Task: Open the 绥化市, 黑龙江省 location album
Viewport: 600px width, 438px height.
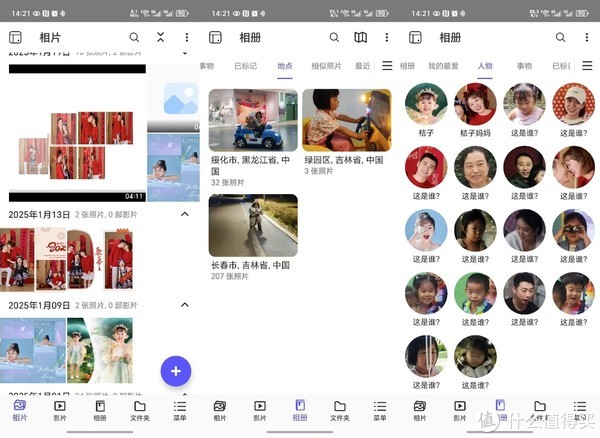Action: click(253, 120)
